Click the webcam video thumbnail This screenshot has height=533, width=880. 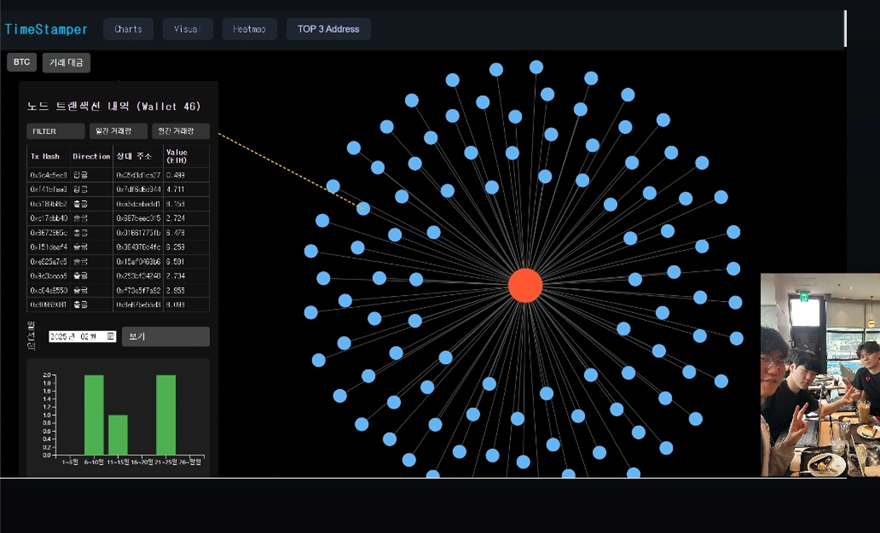click(820, 375)
